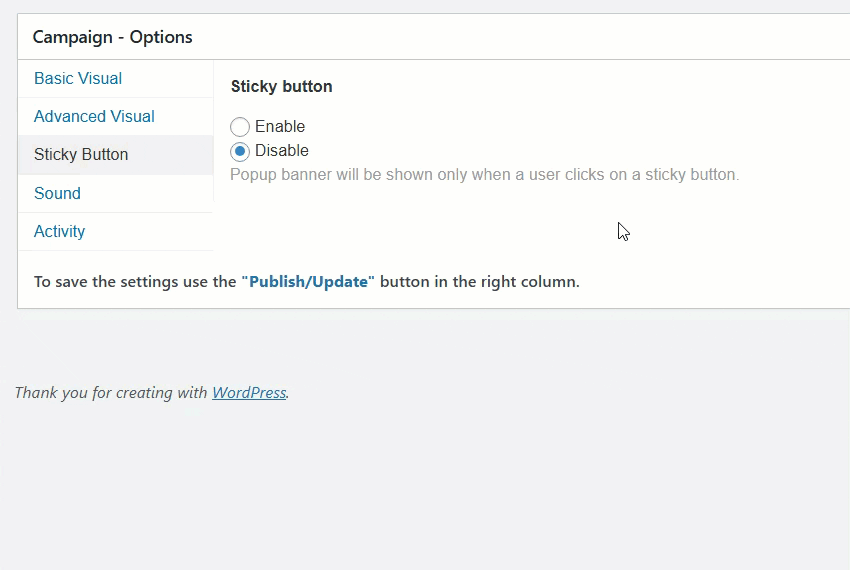Viewport: 850px width, 570px height.
Task: Follow the WordPress footer link
Action: pos(249,393)
